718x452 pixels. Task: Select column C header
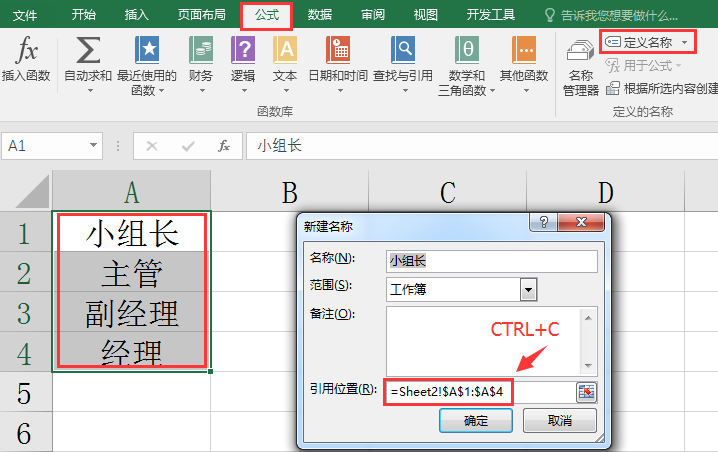tap(447, 191)
